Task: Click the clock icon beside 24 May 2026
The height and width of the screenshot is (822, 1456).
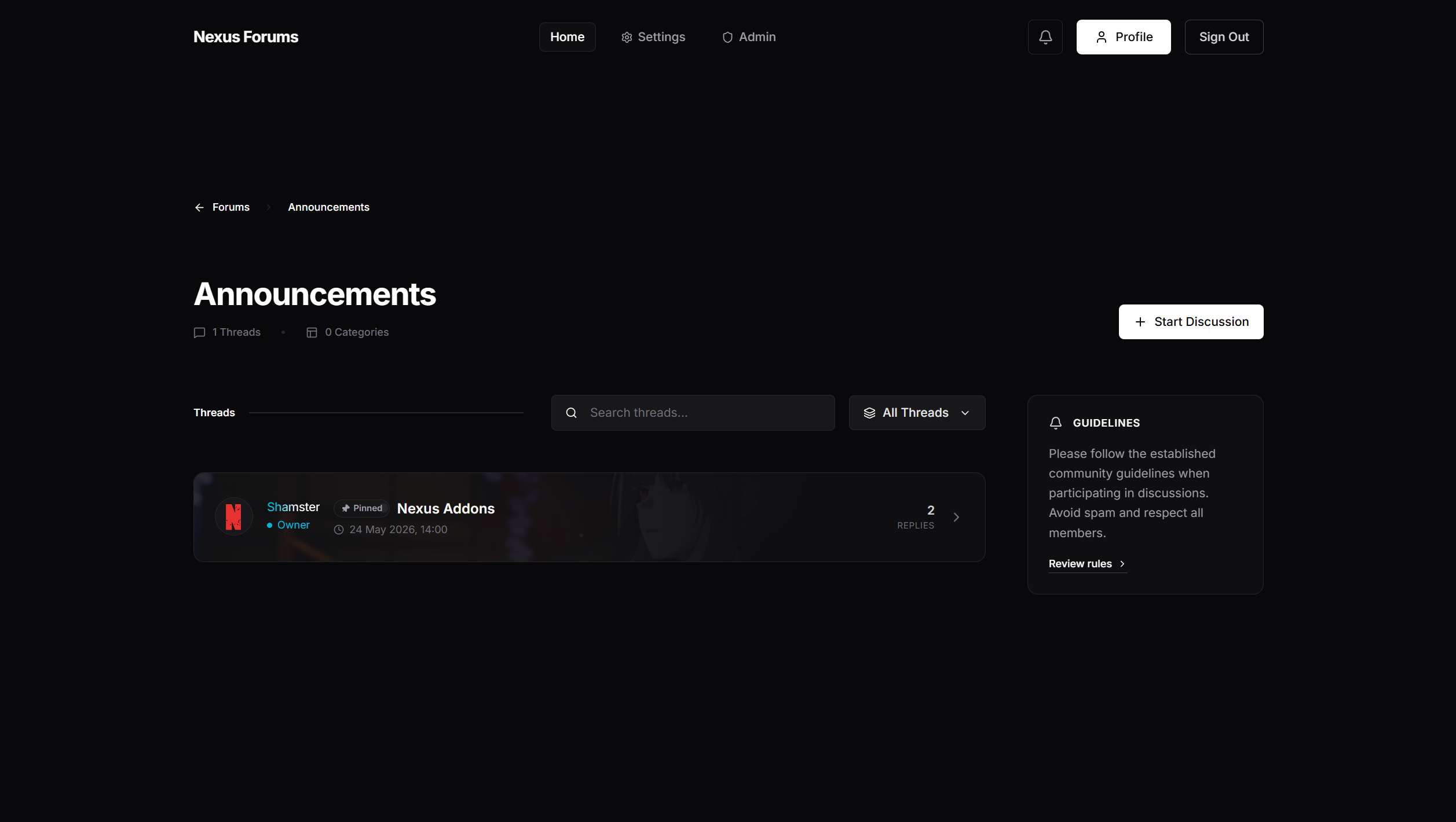Action: (x=339, y=530)
